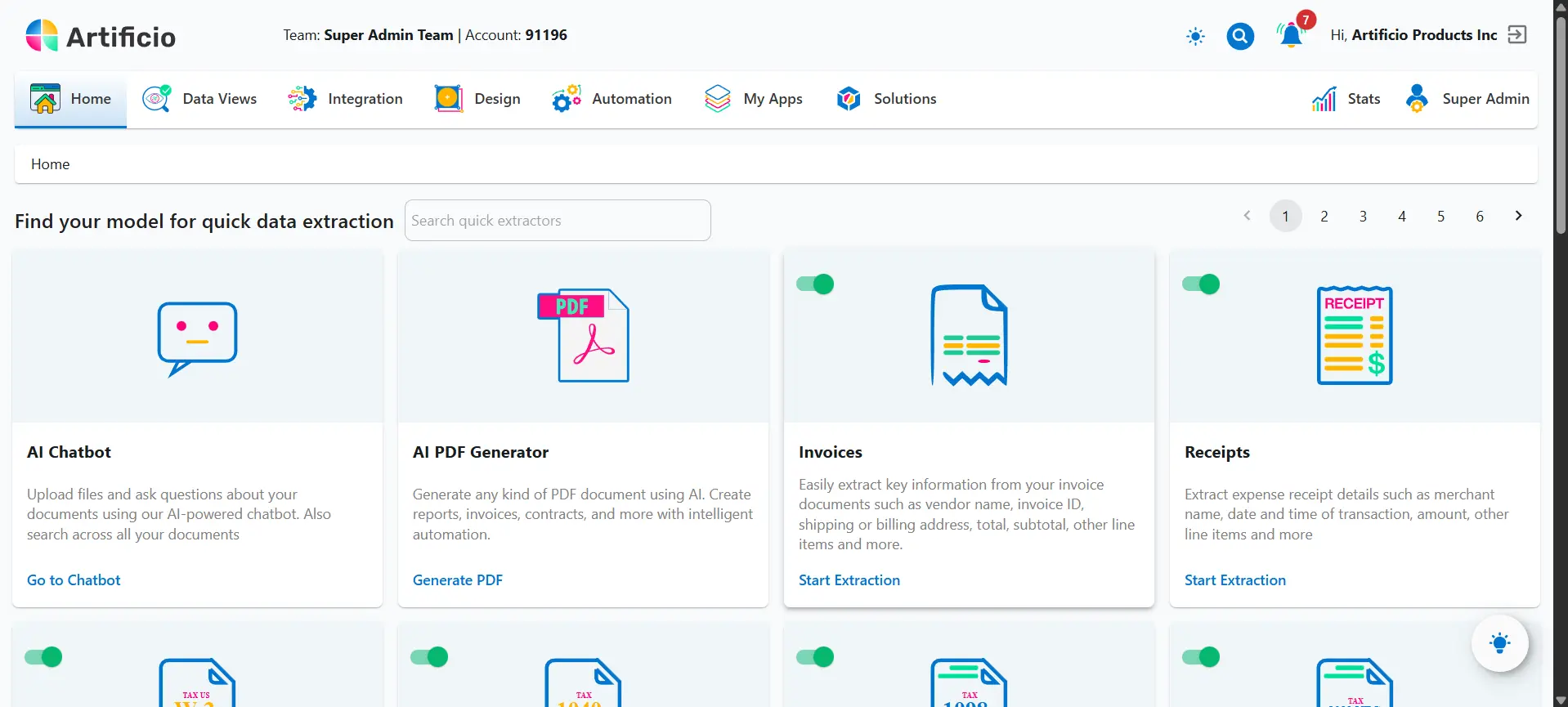Screen dimensions: 1568x707
Task: Click the My Apps layers icon
Action: (718, 99)
